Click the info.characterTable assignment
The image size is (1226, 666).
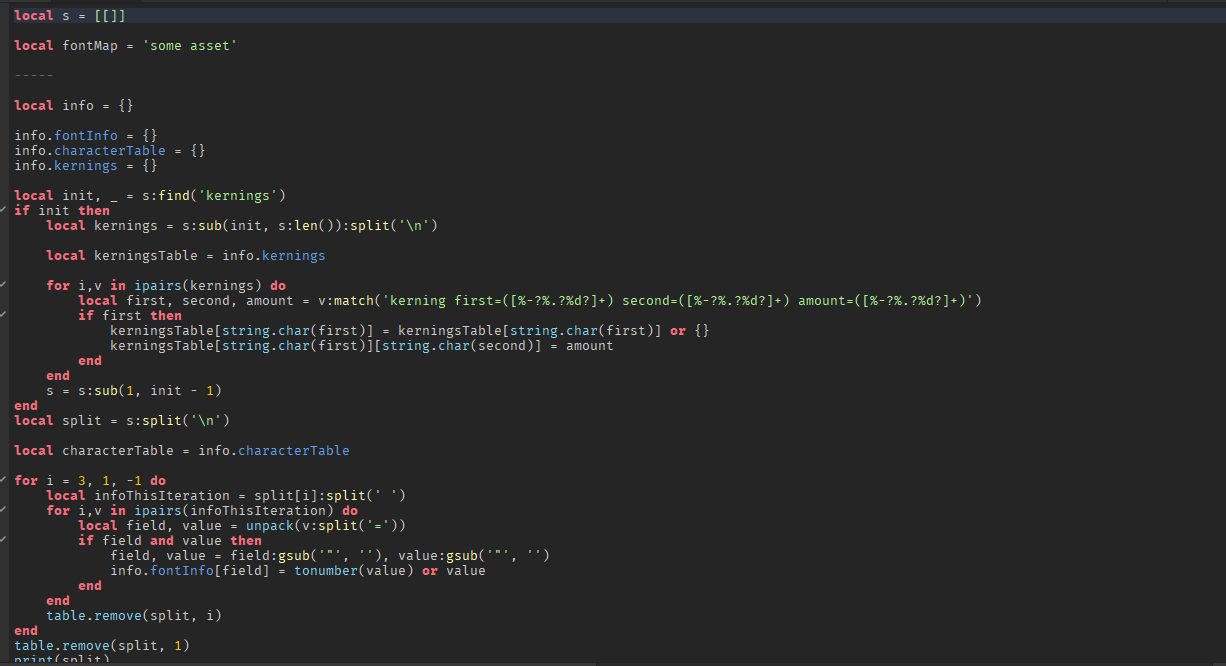[90, 150]
